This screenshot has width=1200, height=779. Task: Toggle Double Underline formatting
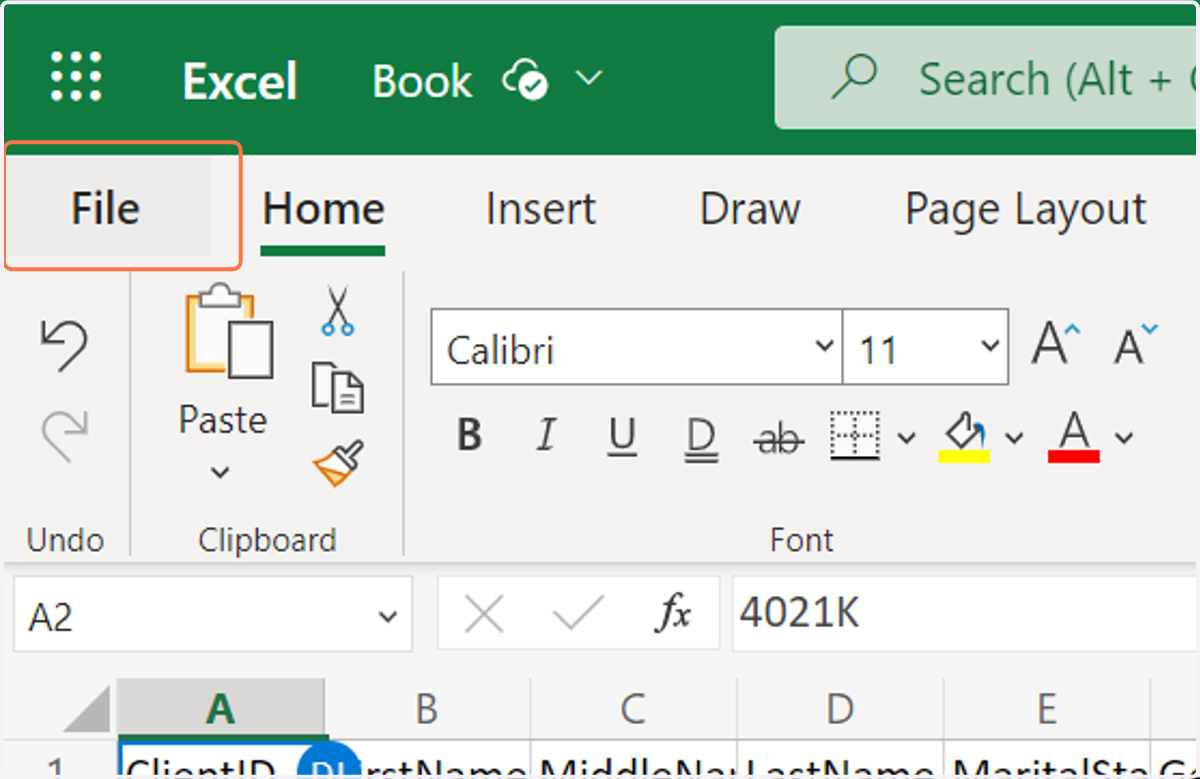point(702,438)
